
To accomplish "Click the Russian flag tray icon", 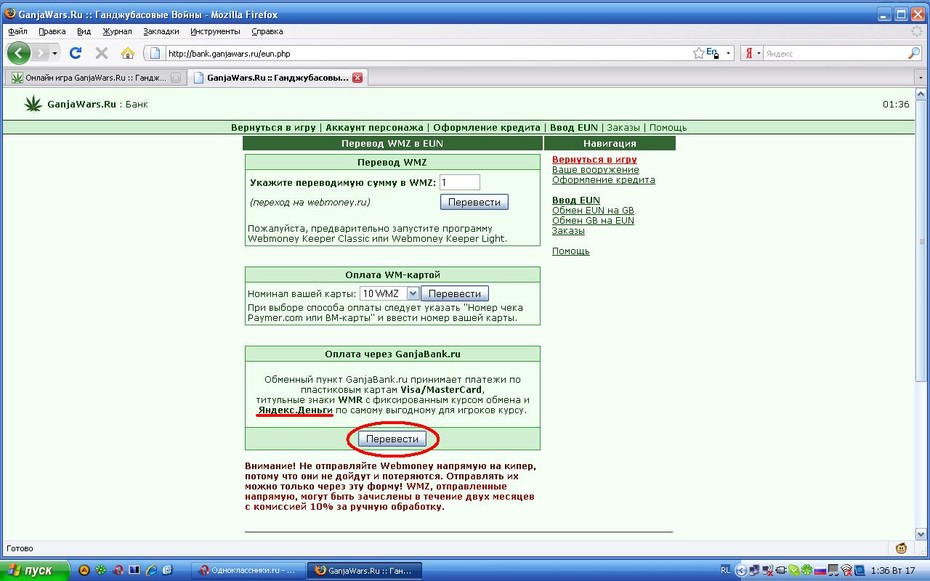I will coord(820,570).
